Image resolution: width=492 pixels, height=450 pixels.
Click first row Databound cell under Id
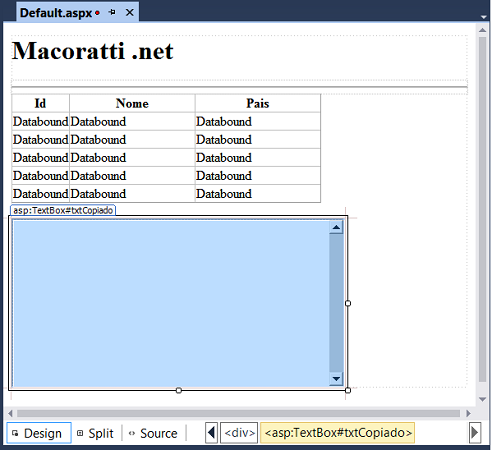tap(40, 122)
